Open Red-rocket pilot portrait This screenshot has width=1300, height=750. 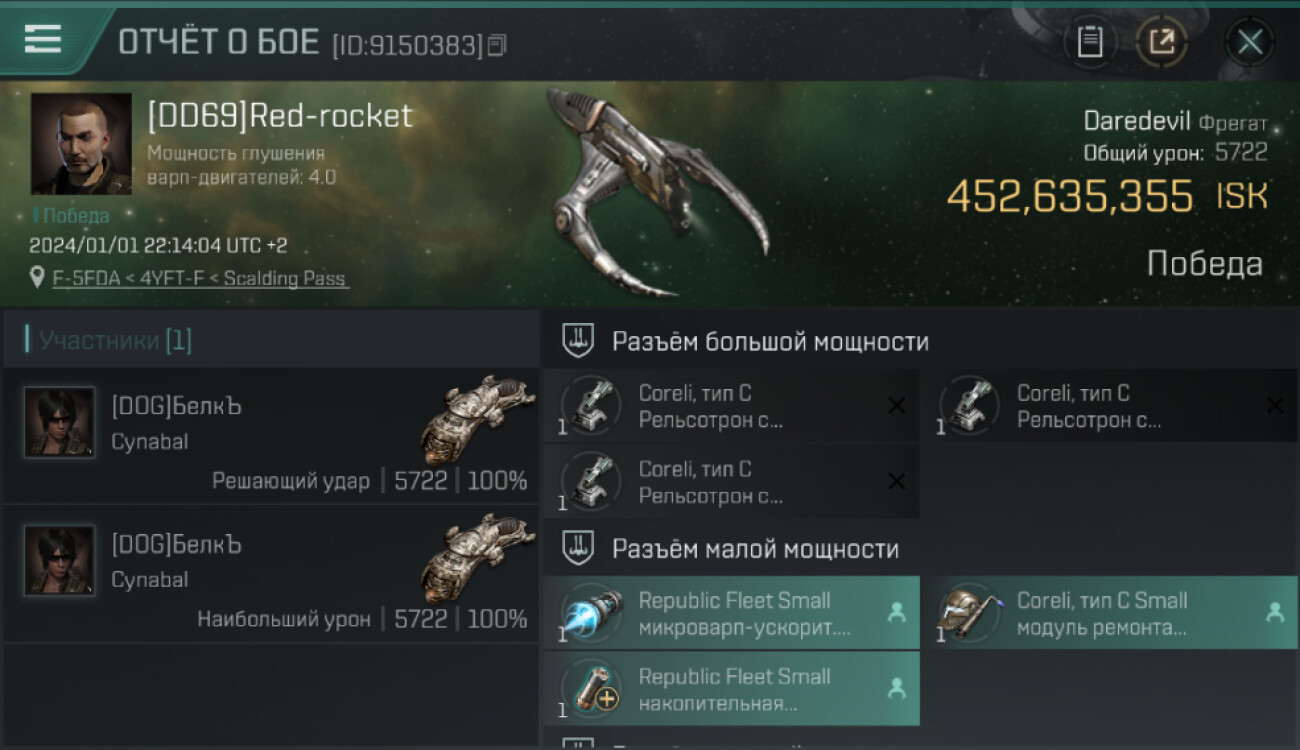point(81,144)
